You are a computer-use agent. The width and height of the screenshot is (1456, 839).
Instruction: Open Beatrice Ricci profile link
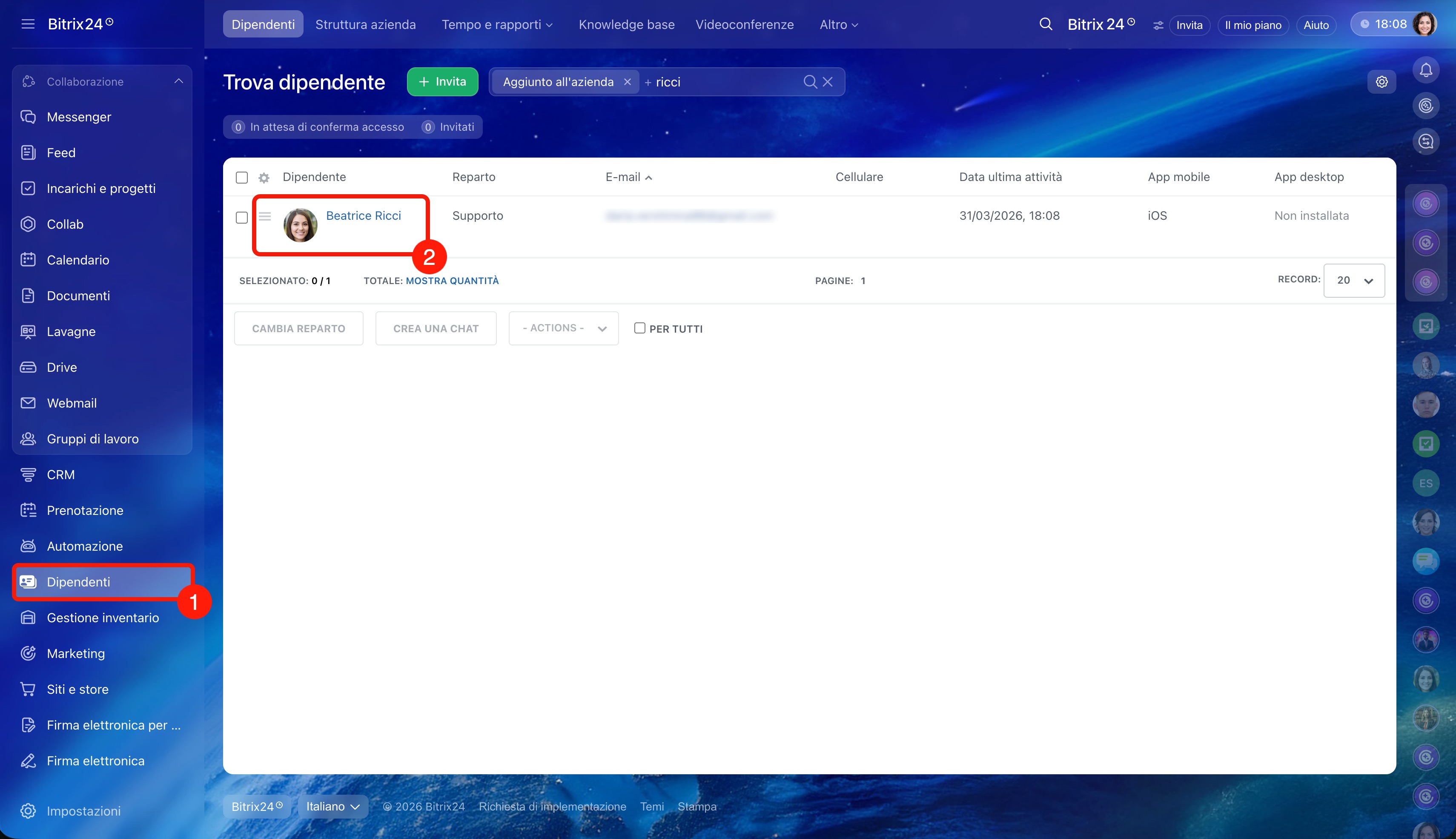(x=364, y=215)
